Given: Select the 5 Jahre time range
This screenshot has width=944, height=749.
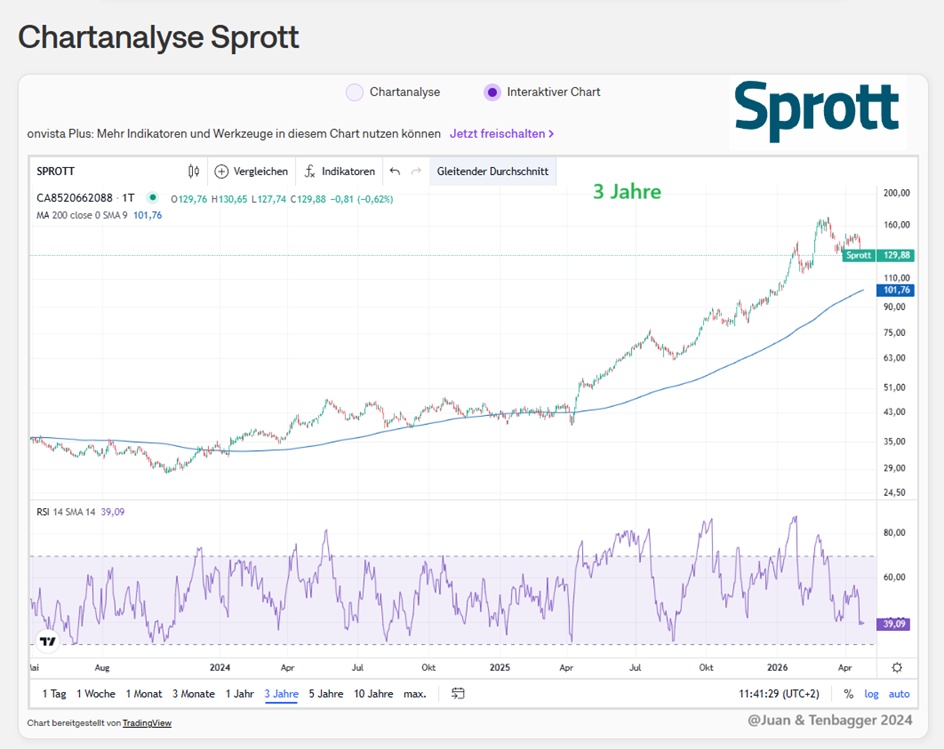Looking at the screenshot, I should [326, 694].
